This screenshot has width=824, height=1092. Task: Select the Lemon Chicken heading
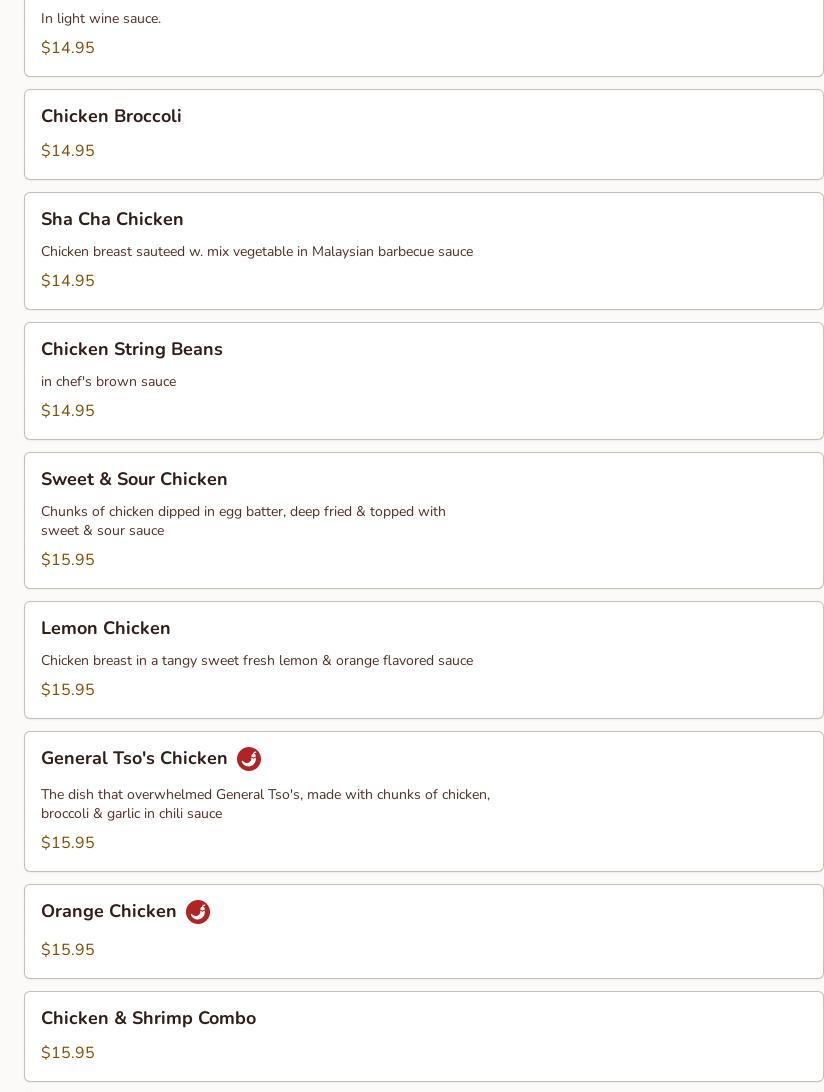(106, 628)
